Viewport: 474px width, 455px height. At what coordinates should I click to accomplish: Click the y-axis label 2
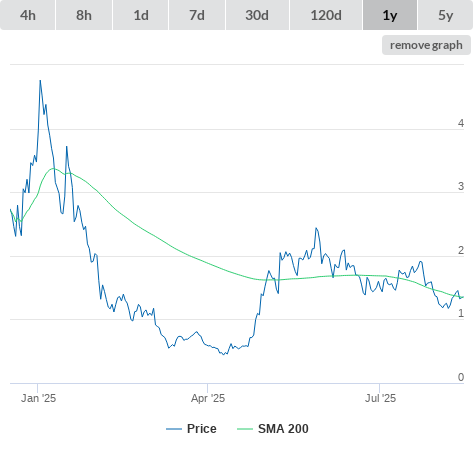click(461, 250)
